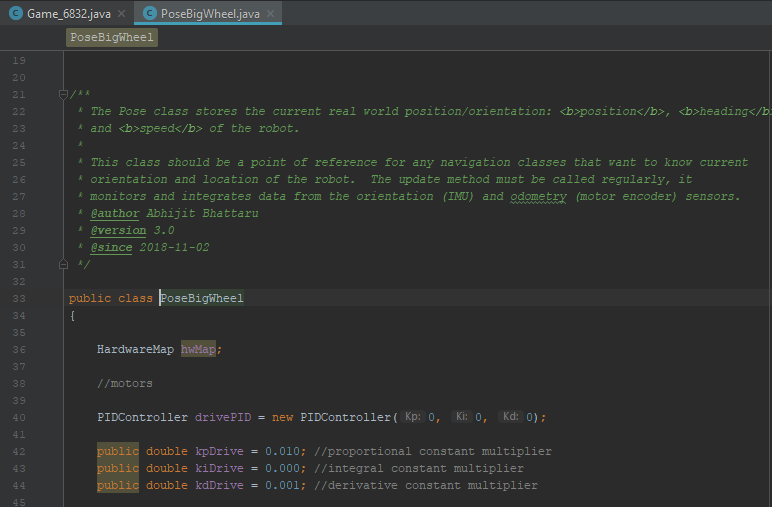Click the Kd: parameter hint

(510, 416)
